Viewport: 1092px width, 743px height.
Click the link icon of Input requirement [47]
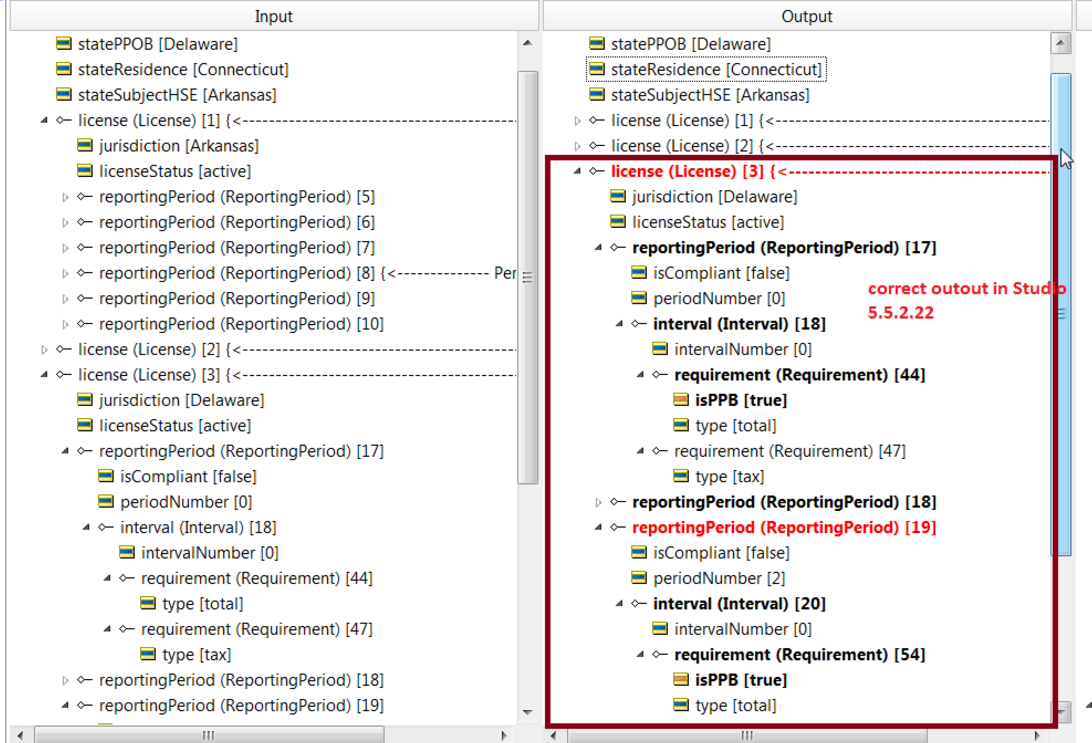click(x=126, y=629)
